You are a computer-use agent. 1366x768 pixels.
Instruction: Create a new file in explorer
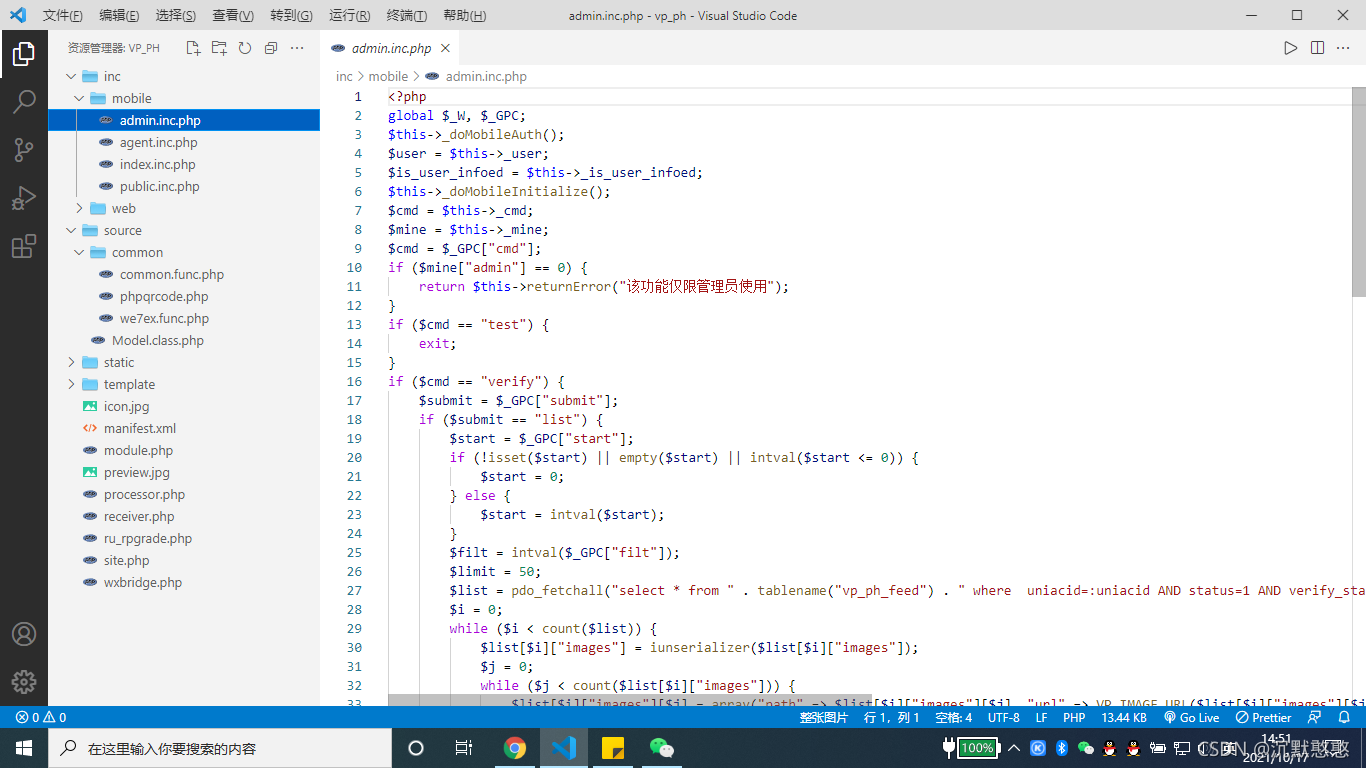193,48
